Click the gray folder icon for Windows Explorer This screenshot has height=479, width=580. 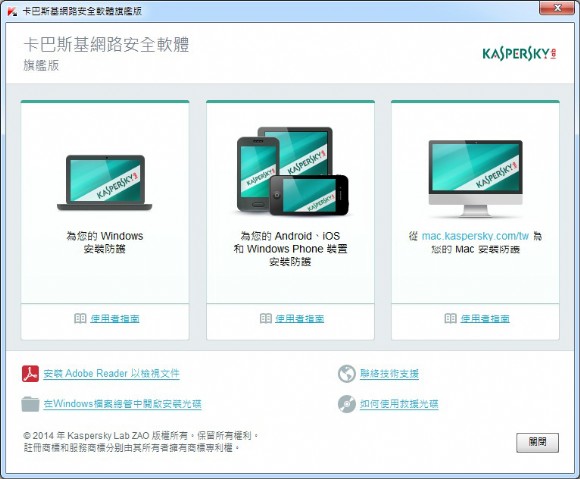[30, 404]
